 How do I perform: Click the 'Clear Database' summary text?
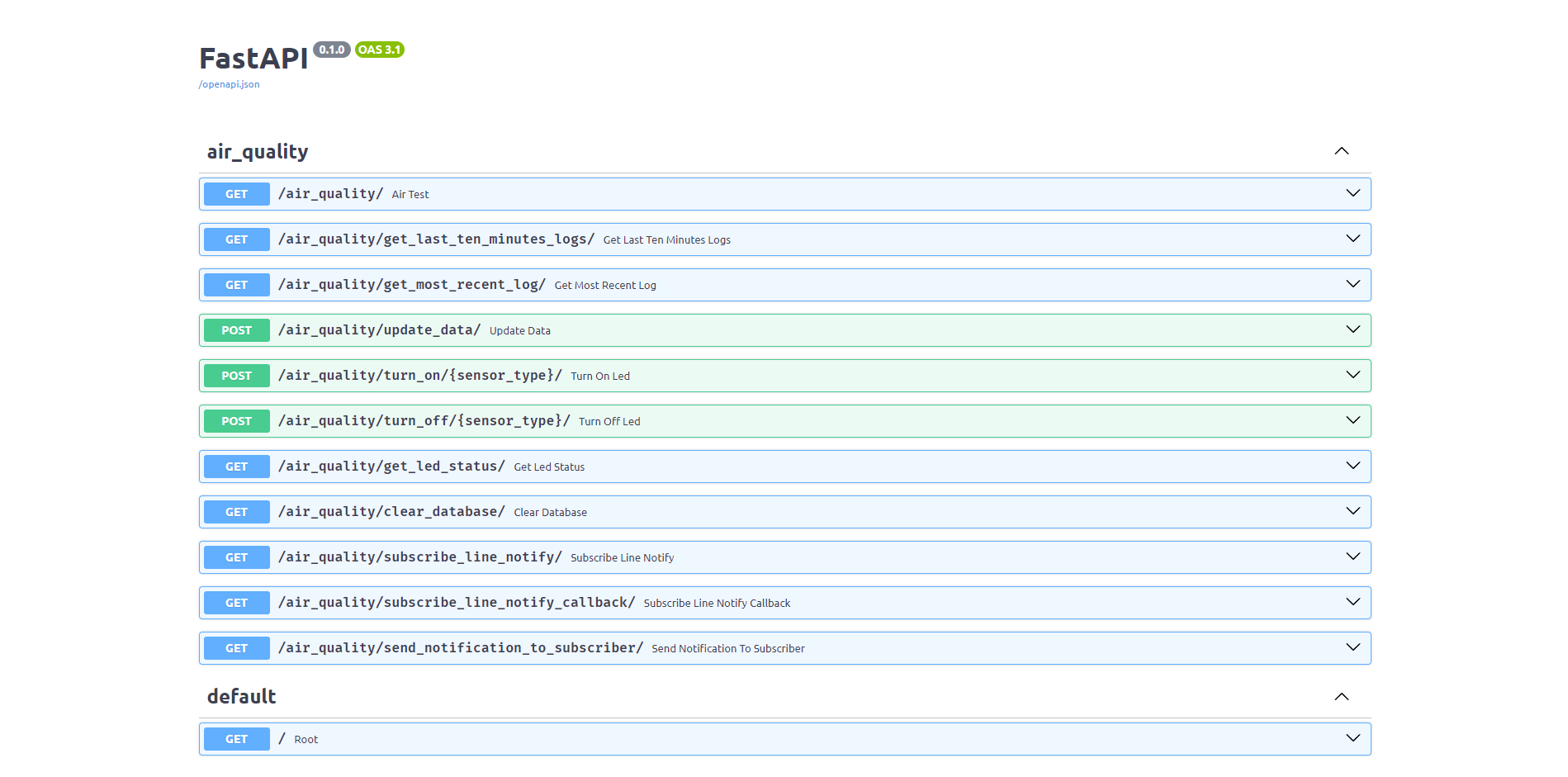coord(551,513)
